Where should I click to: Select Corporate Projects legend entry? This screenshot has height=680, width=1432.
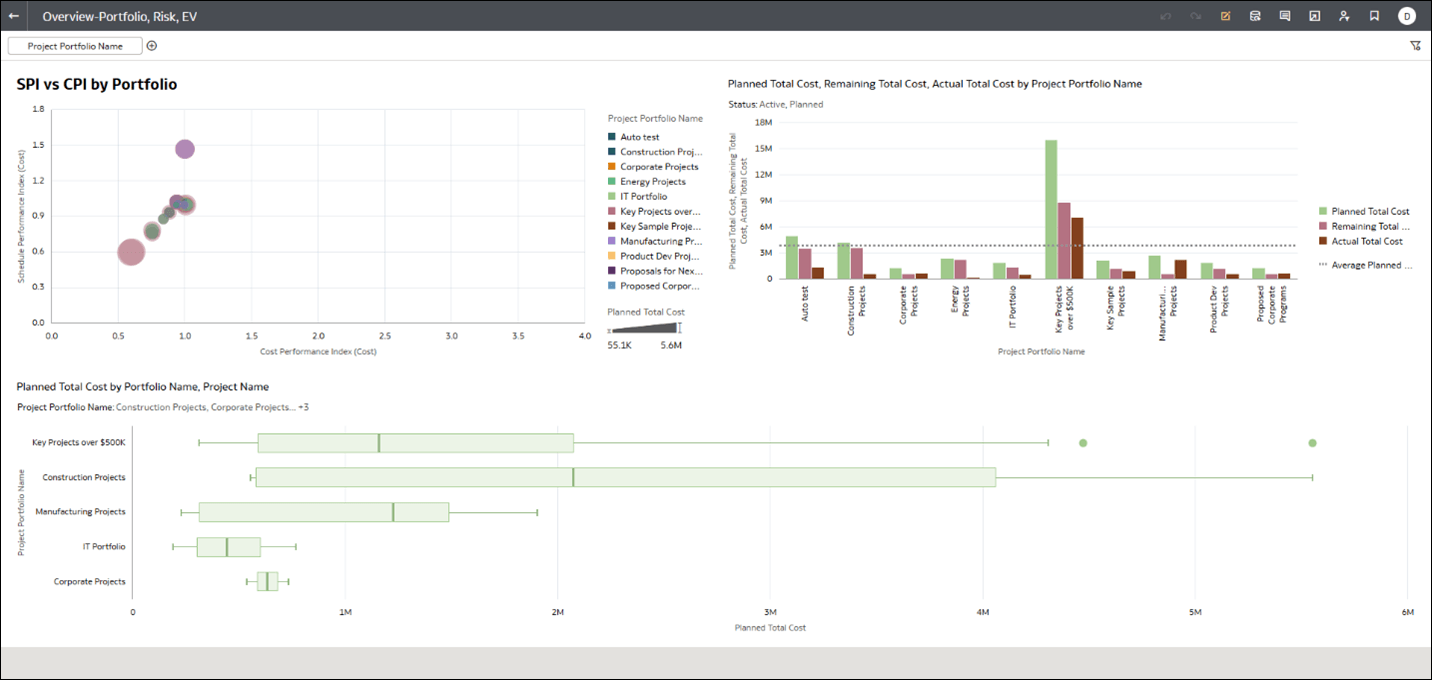653,167
